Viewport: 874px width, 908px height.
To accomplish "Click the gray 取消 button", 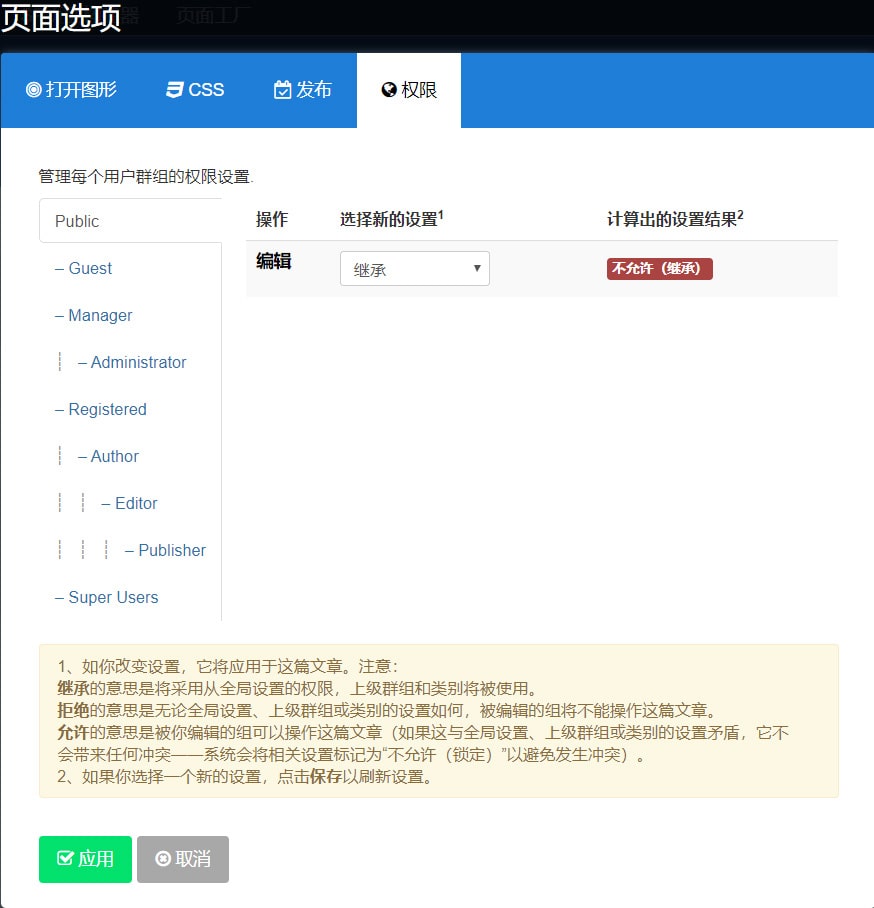I will [183, 859].
